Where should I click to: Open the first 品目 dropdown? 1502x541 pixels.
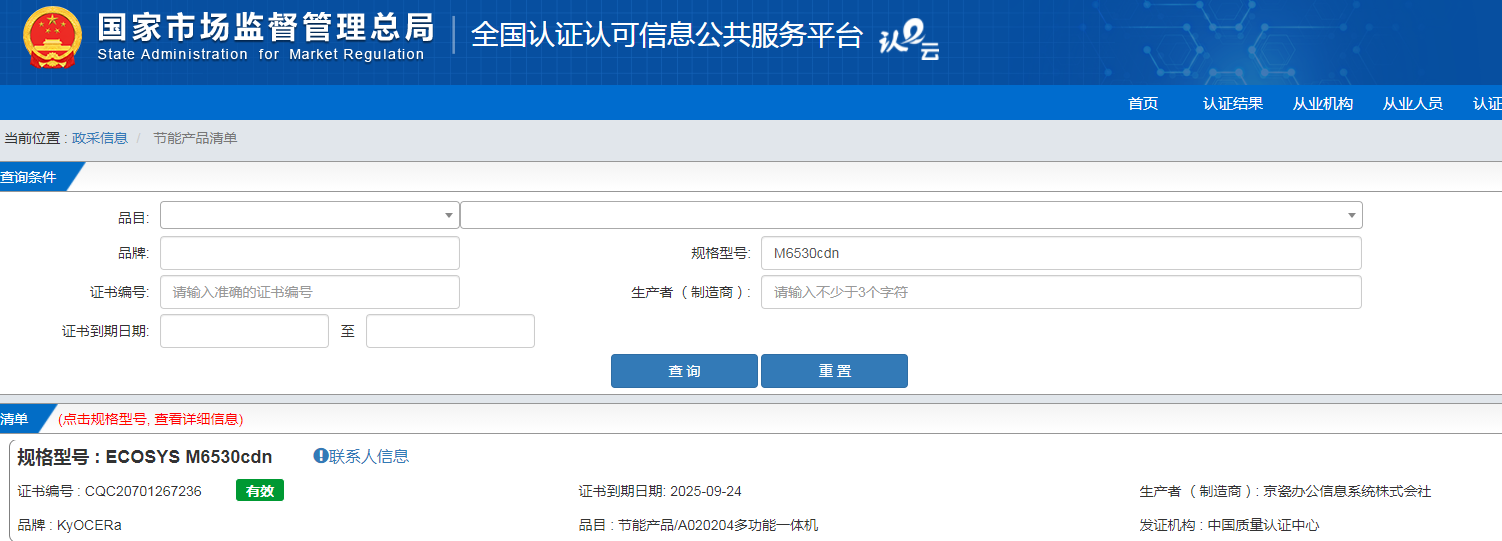click(310, 215)
